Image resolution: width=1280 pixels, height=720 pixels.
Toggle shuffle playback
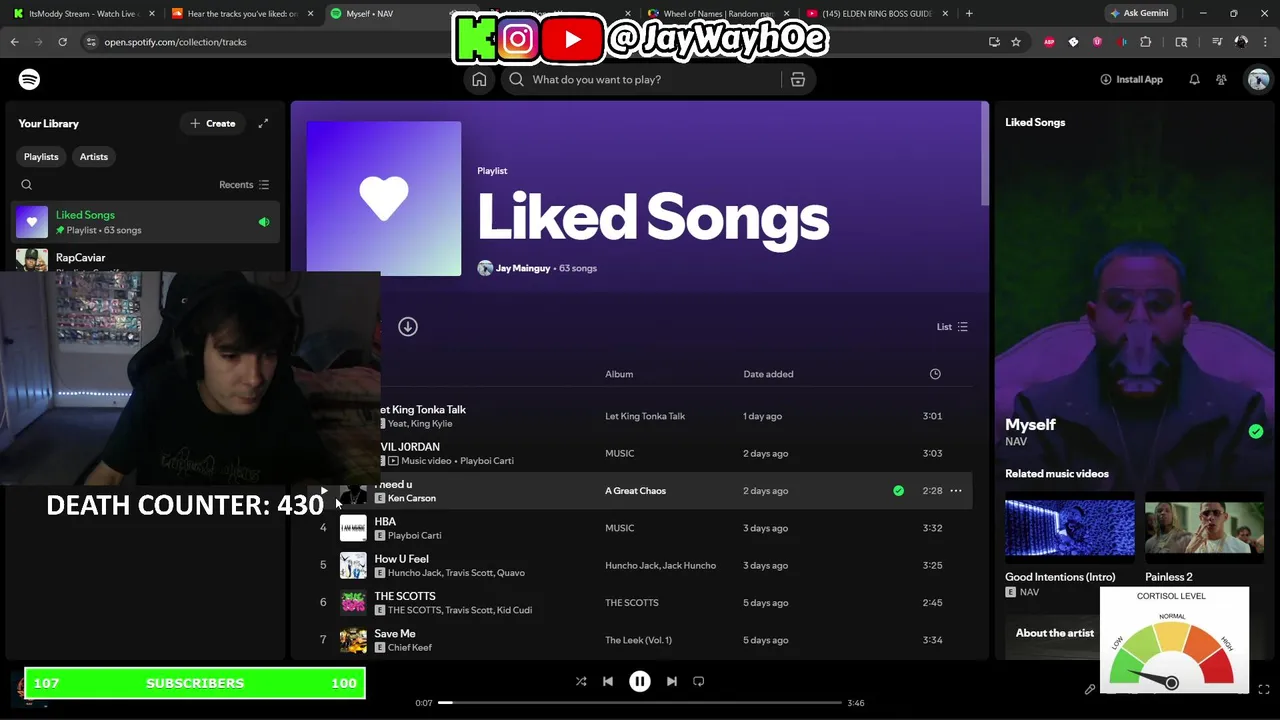581,681
